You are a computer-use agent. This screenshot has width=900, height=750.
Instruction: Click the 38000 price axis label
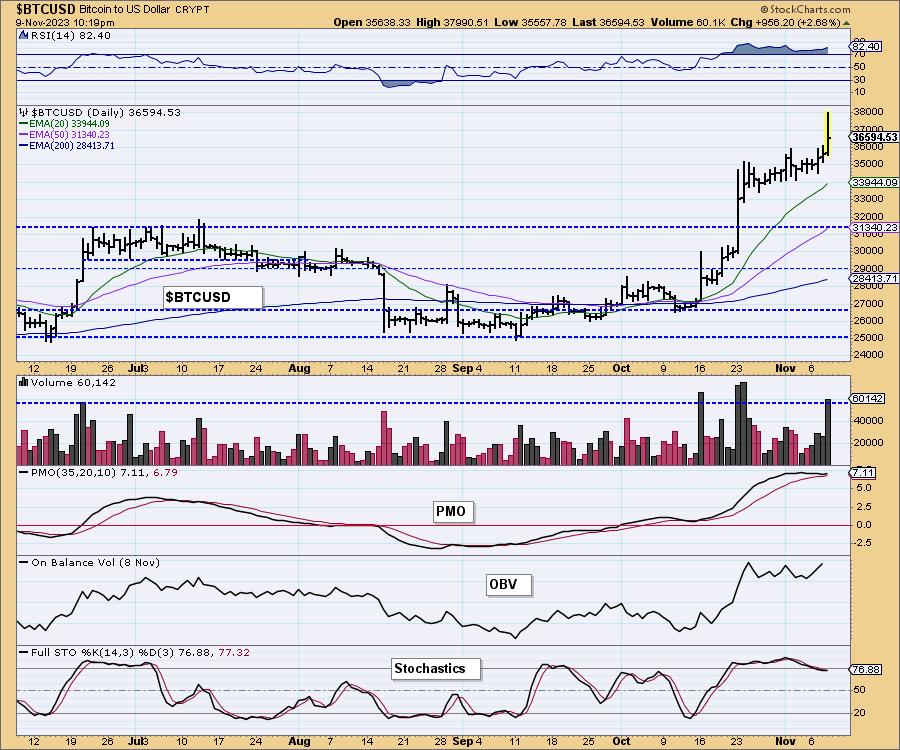[x=867, y=111]
